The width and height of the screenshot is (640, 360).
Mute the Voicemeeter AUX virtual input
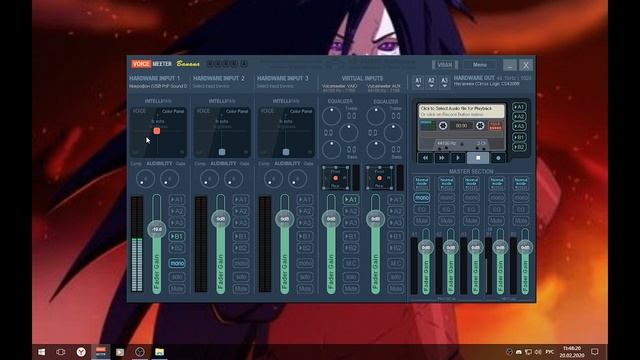point(395,289)
